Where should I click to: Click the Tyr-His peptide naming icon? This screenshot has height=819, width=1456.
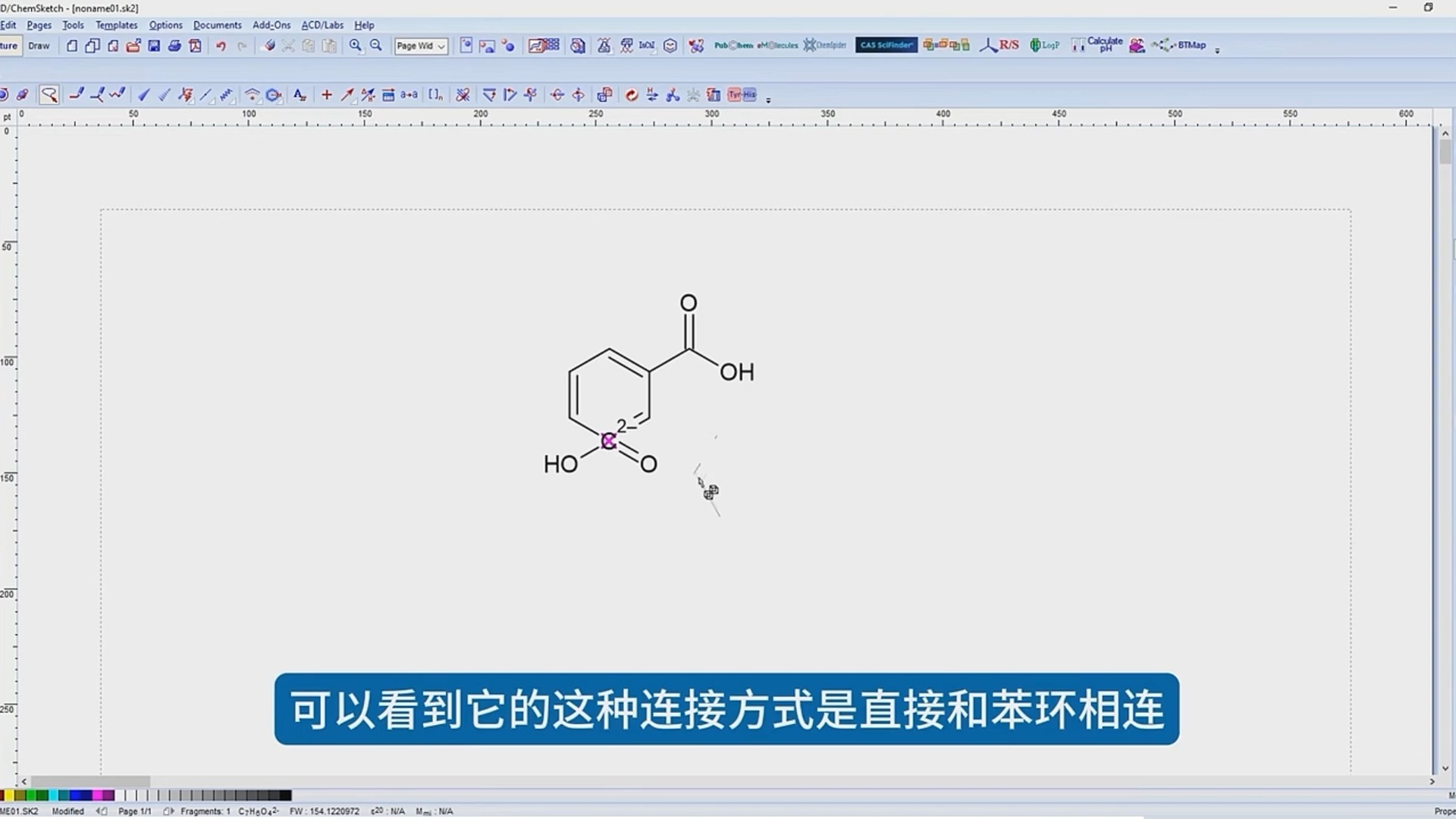click(742, 95)
